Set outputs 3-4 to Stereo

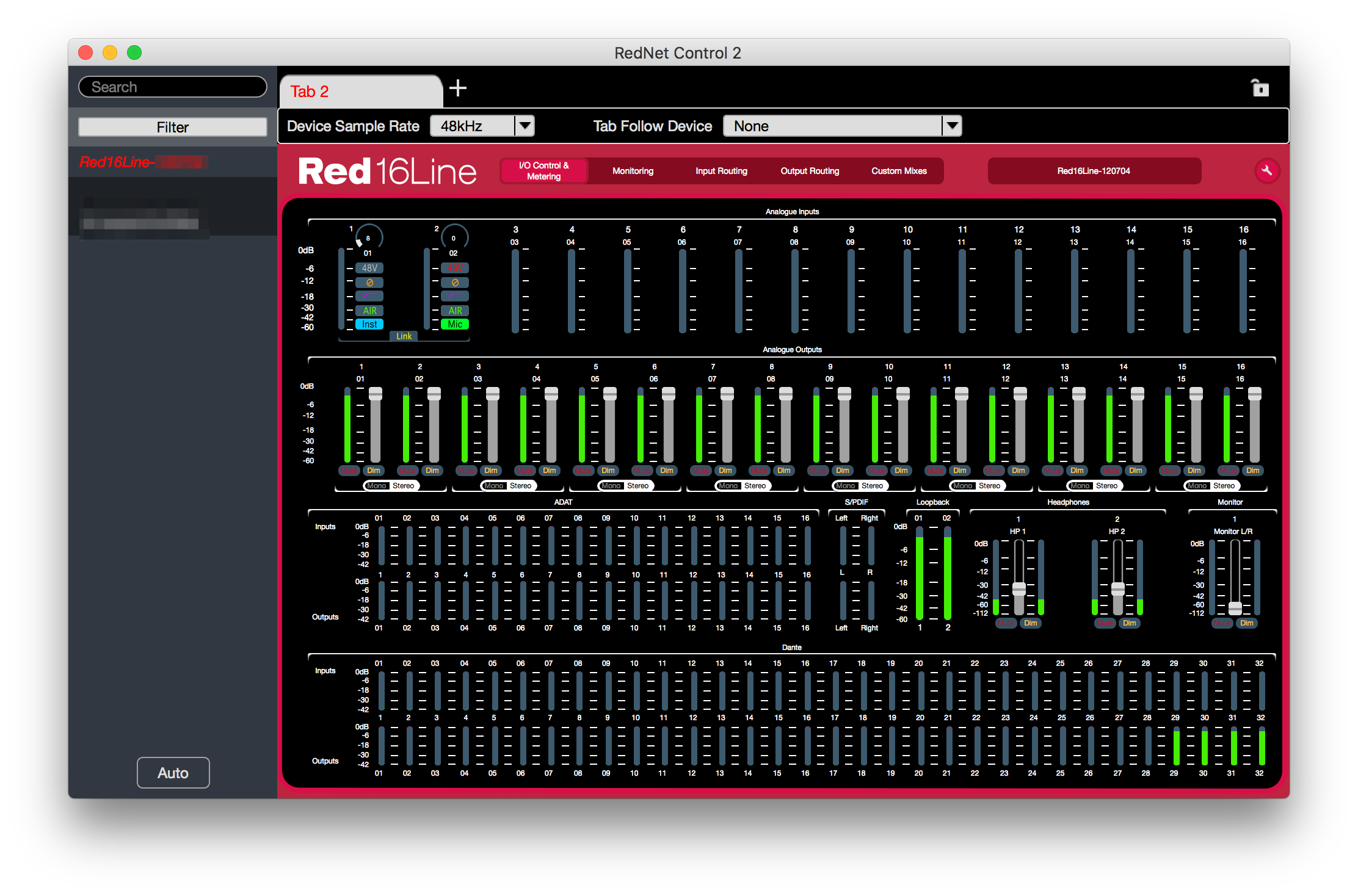click(521, 486)
